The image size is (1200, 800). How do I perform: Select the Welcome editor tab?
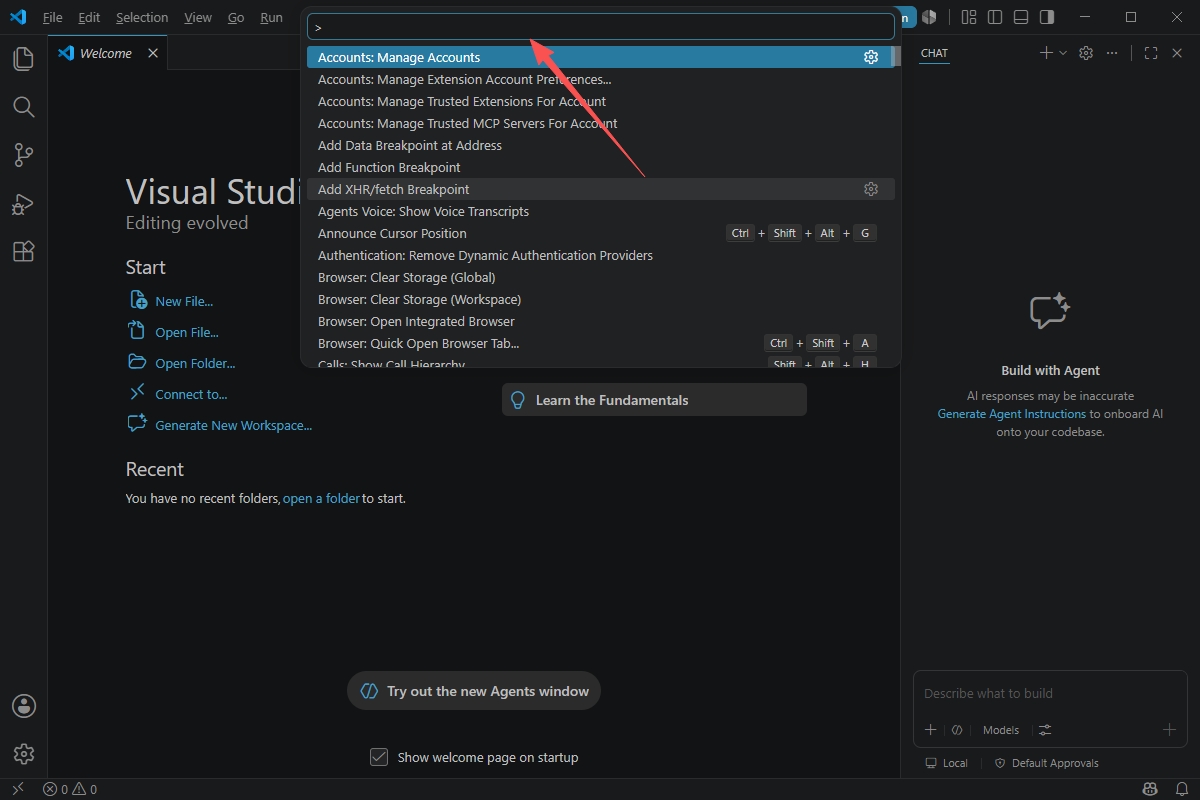coord(108,53)
